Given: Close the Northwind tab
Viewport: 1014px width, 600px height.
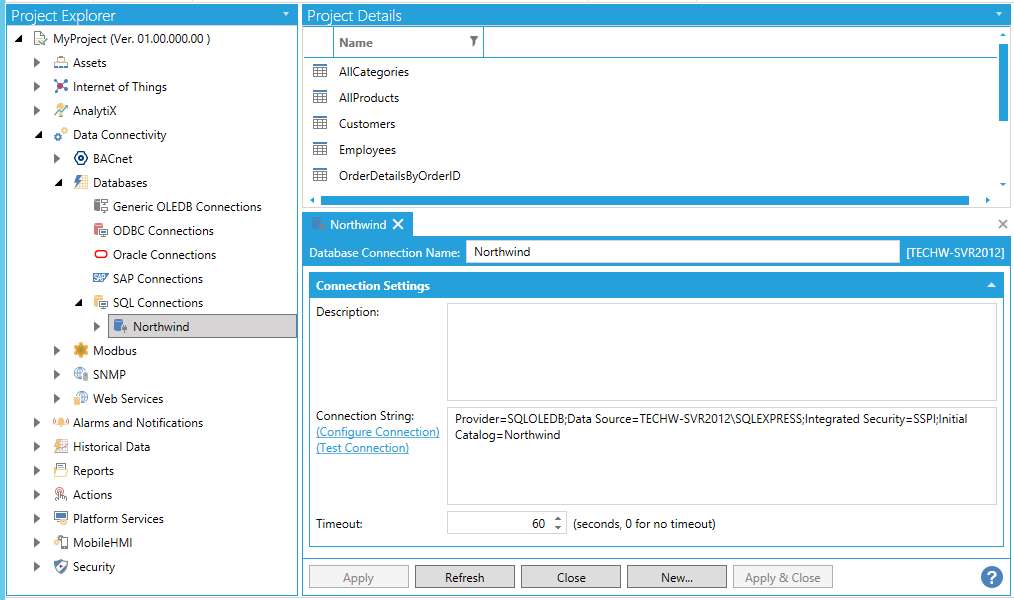Looking at the screenshot, I should 398,225.
